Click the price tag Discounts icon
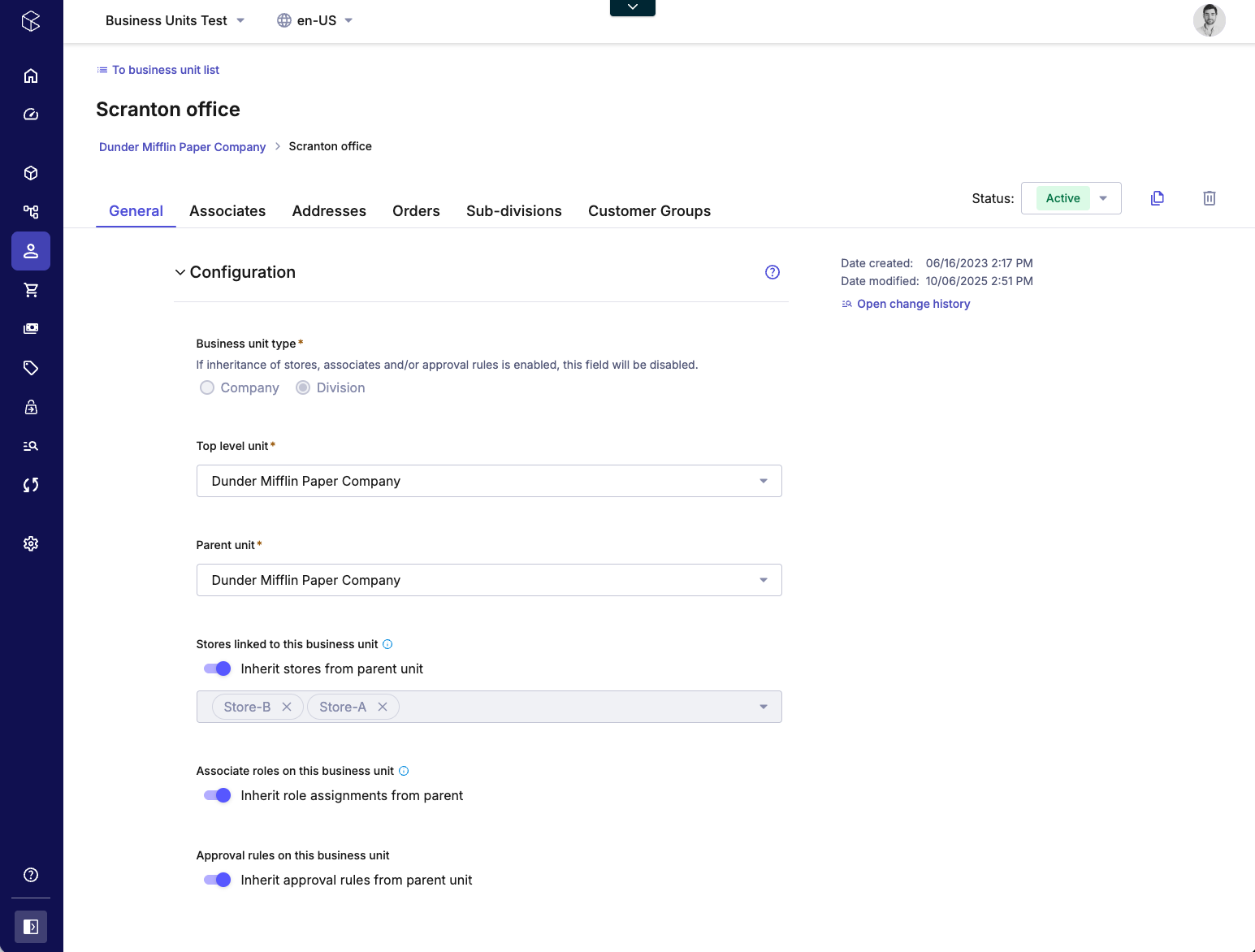Viewport: 1255px width, 952px height. pyautogui.click(x=31, y=368)
